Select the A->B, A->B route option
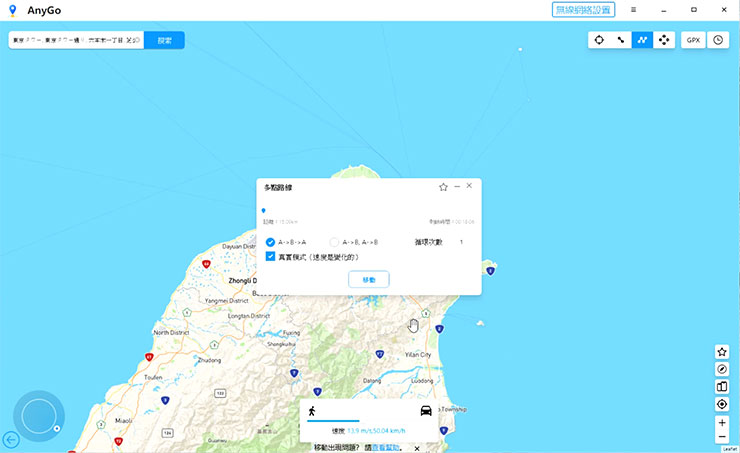 point(335,242)
